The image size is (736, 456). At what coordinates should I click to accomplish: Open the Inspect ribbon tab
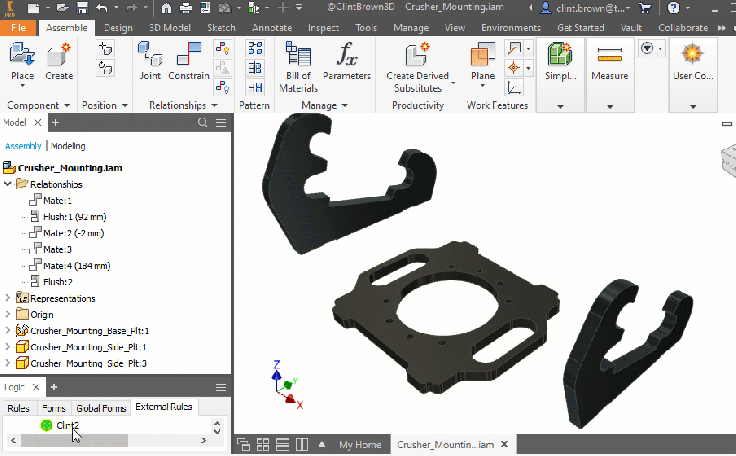click(x=323, y=28)
